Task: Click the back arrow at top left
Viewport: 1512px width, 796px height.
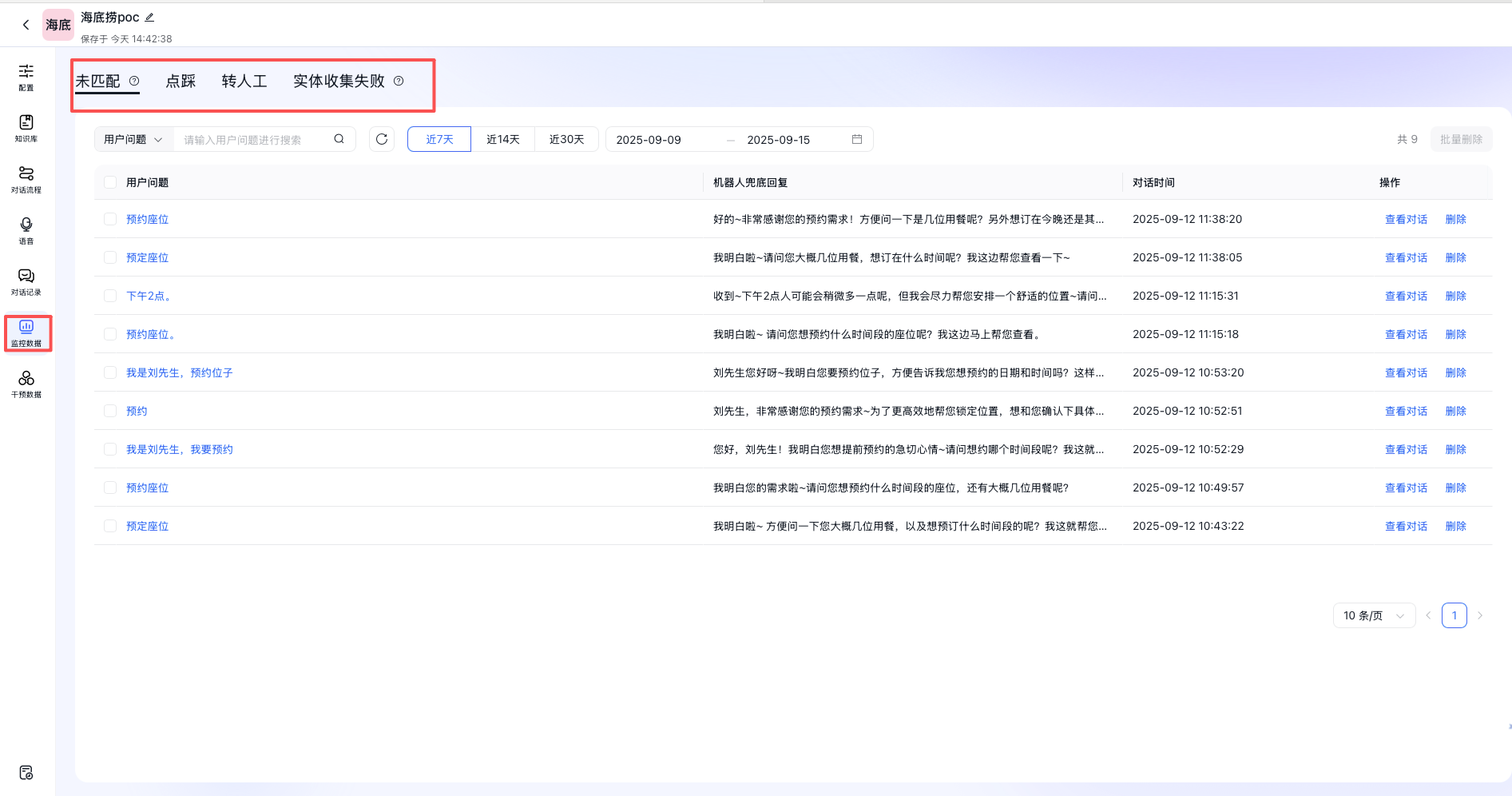Action: [x=26, y=25]
